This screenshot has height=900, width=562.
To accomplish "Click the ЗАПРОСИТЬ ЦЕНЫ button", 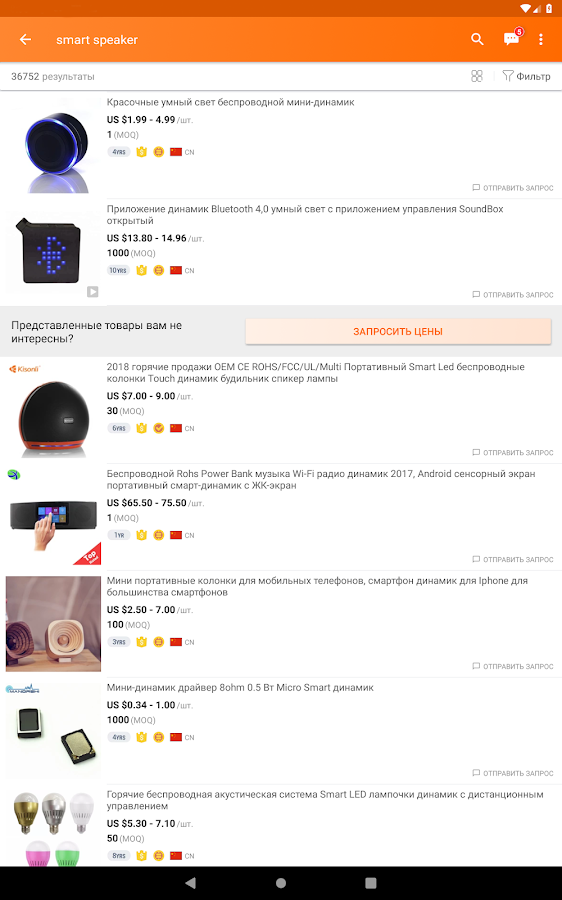I will pos(398,331).
